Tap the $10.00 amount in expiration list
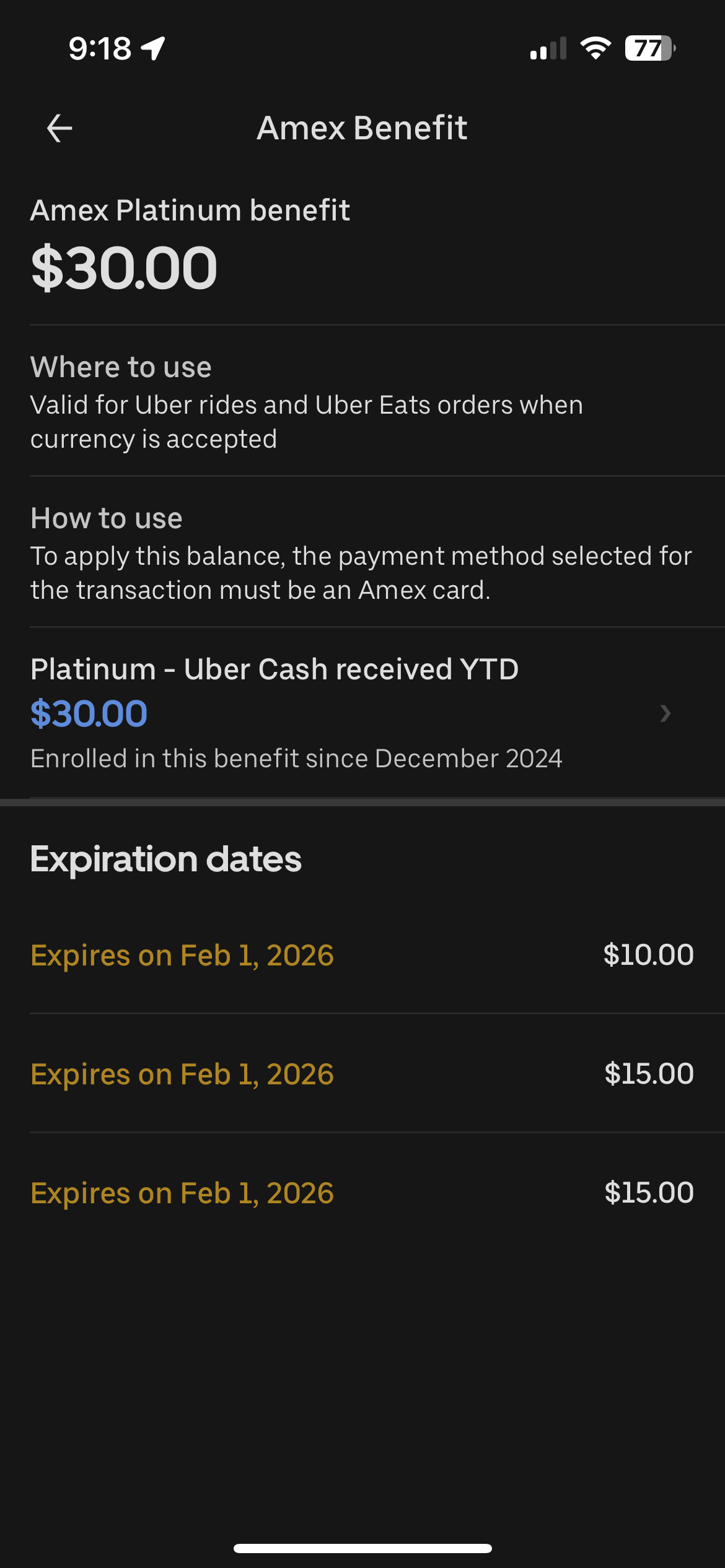 (x=648, y=955)
